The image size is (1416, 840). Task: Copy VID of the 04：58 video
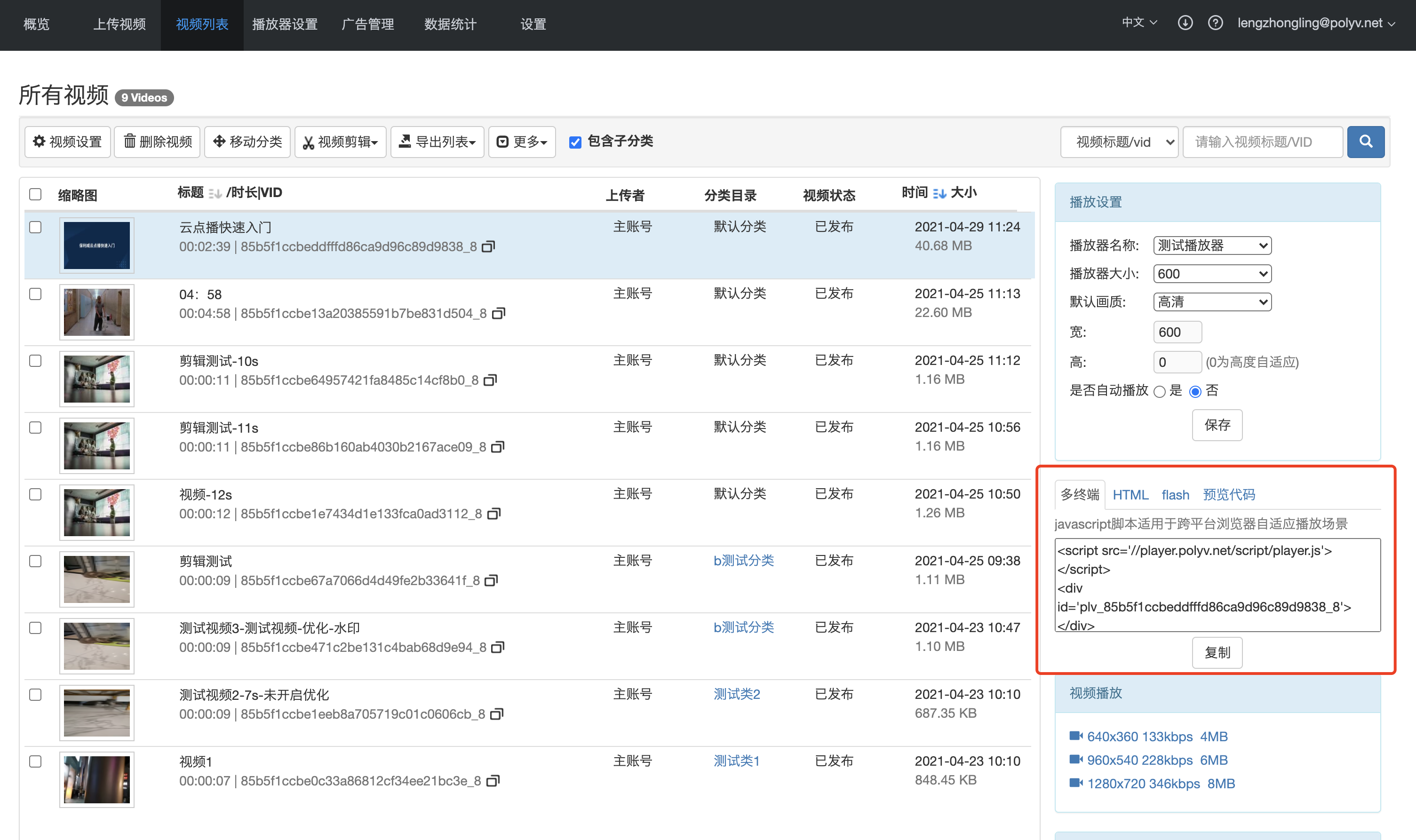coord(498,314)
